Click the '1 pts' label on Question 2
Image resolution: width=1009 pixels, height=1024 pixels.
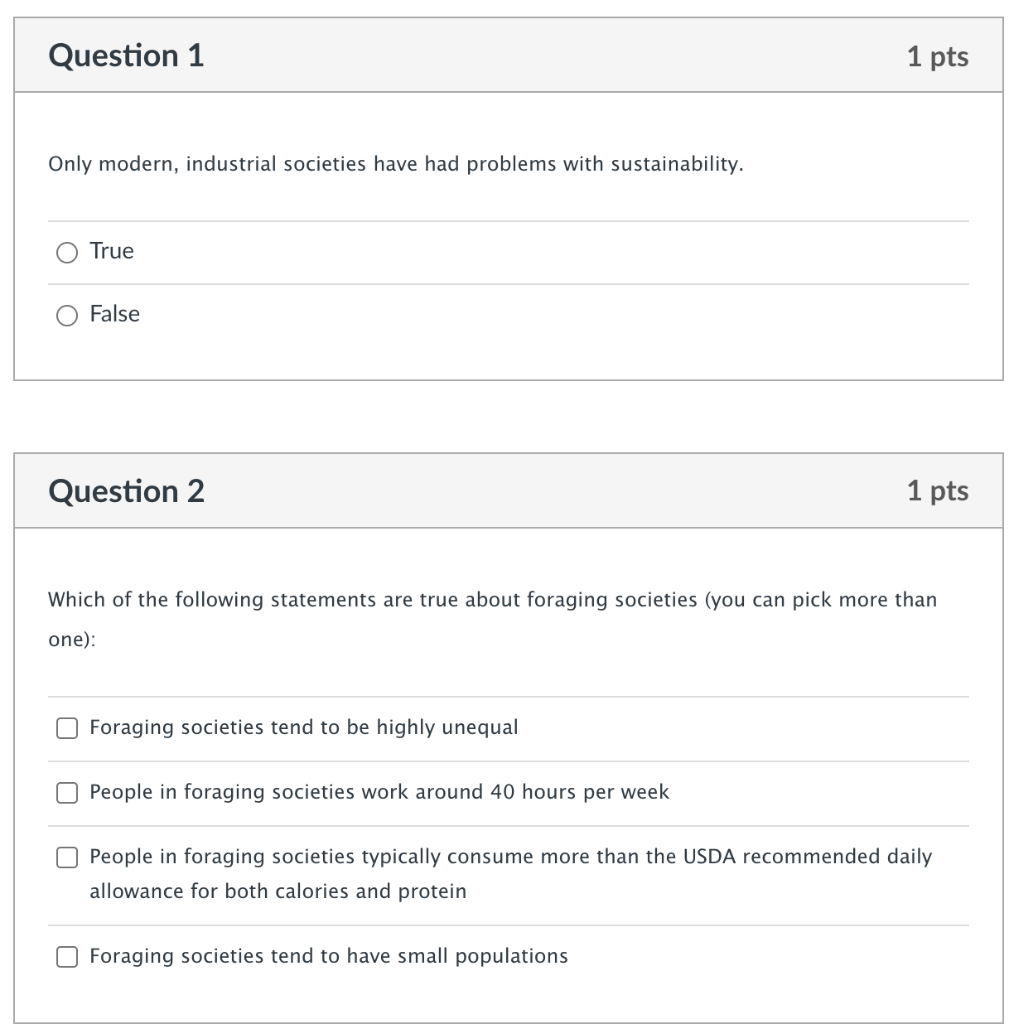938,491
